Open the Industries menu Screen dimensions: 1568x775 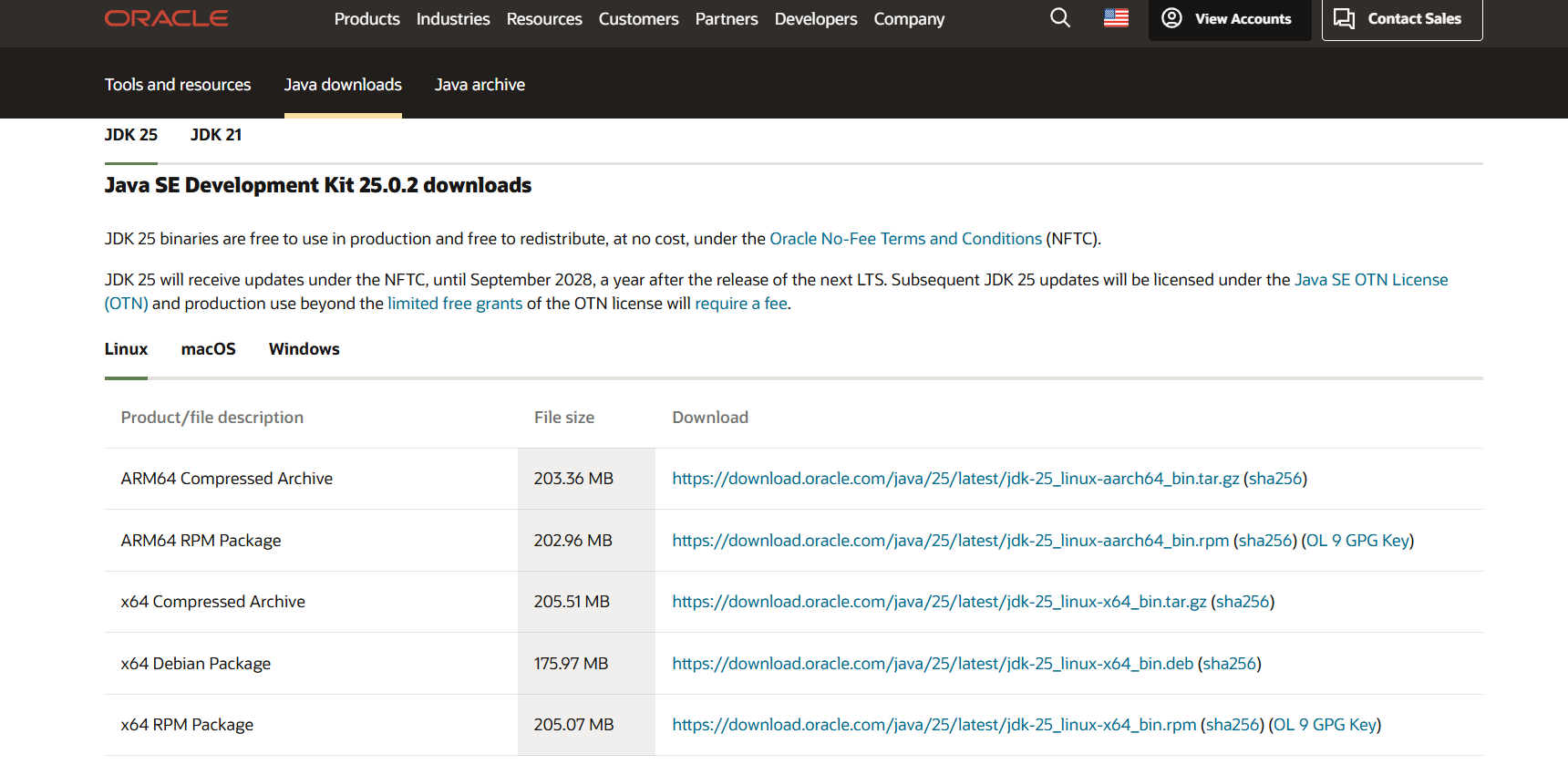click(x=453, y=19)
